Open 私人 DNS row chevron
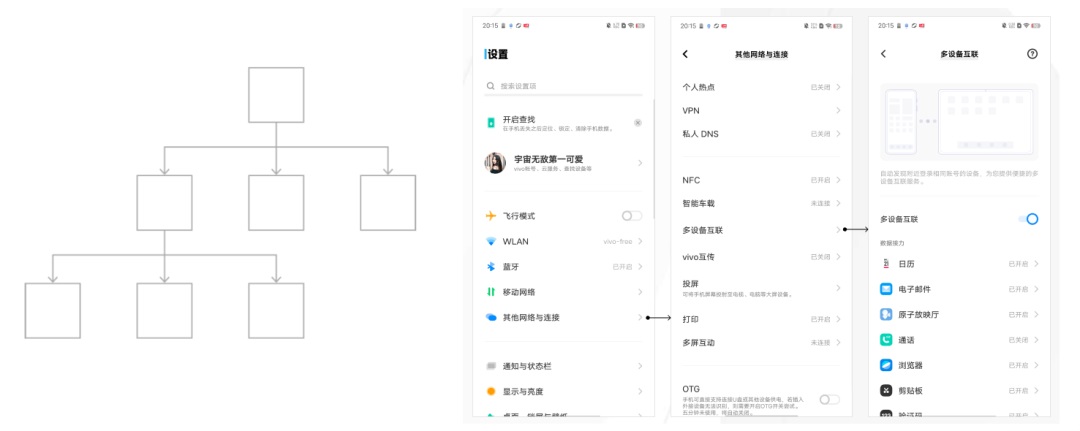Image resolution: width=1080 pixels, height=431 pixels. (838, 134)
